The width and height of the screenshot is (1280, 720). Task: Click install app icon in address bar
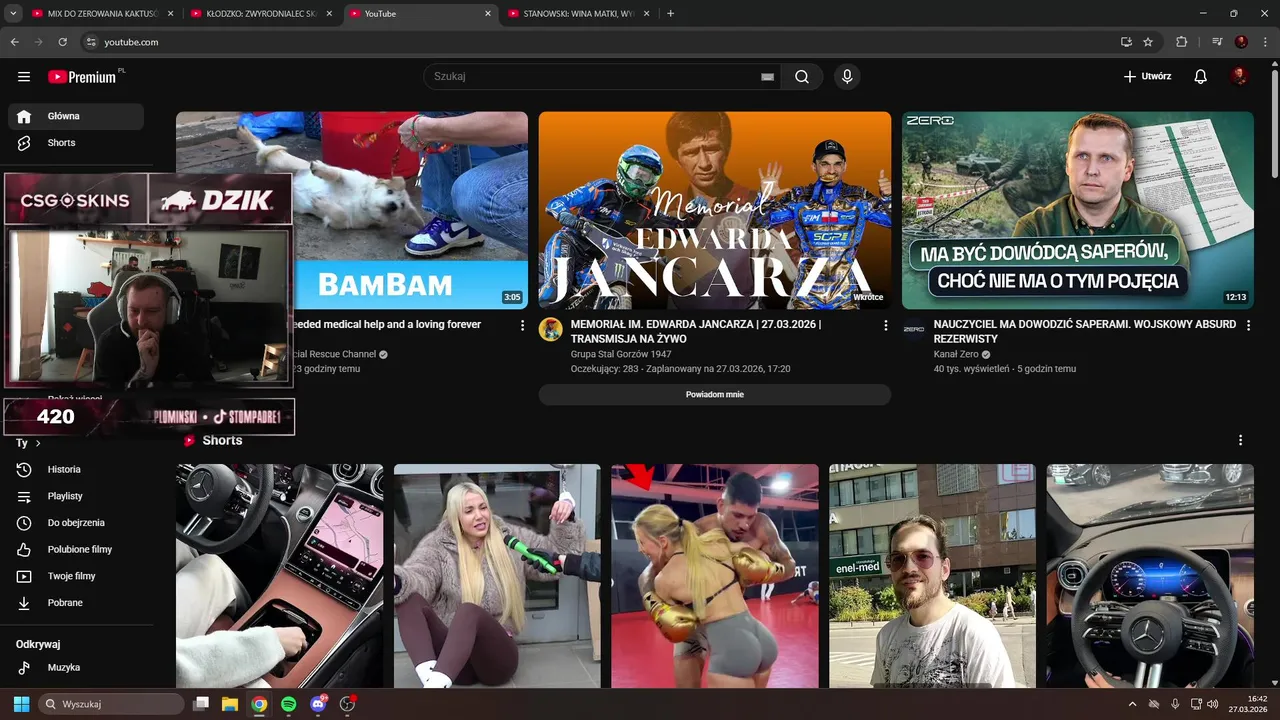1126,42
